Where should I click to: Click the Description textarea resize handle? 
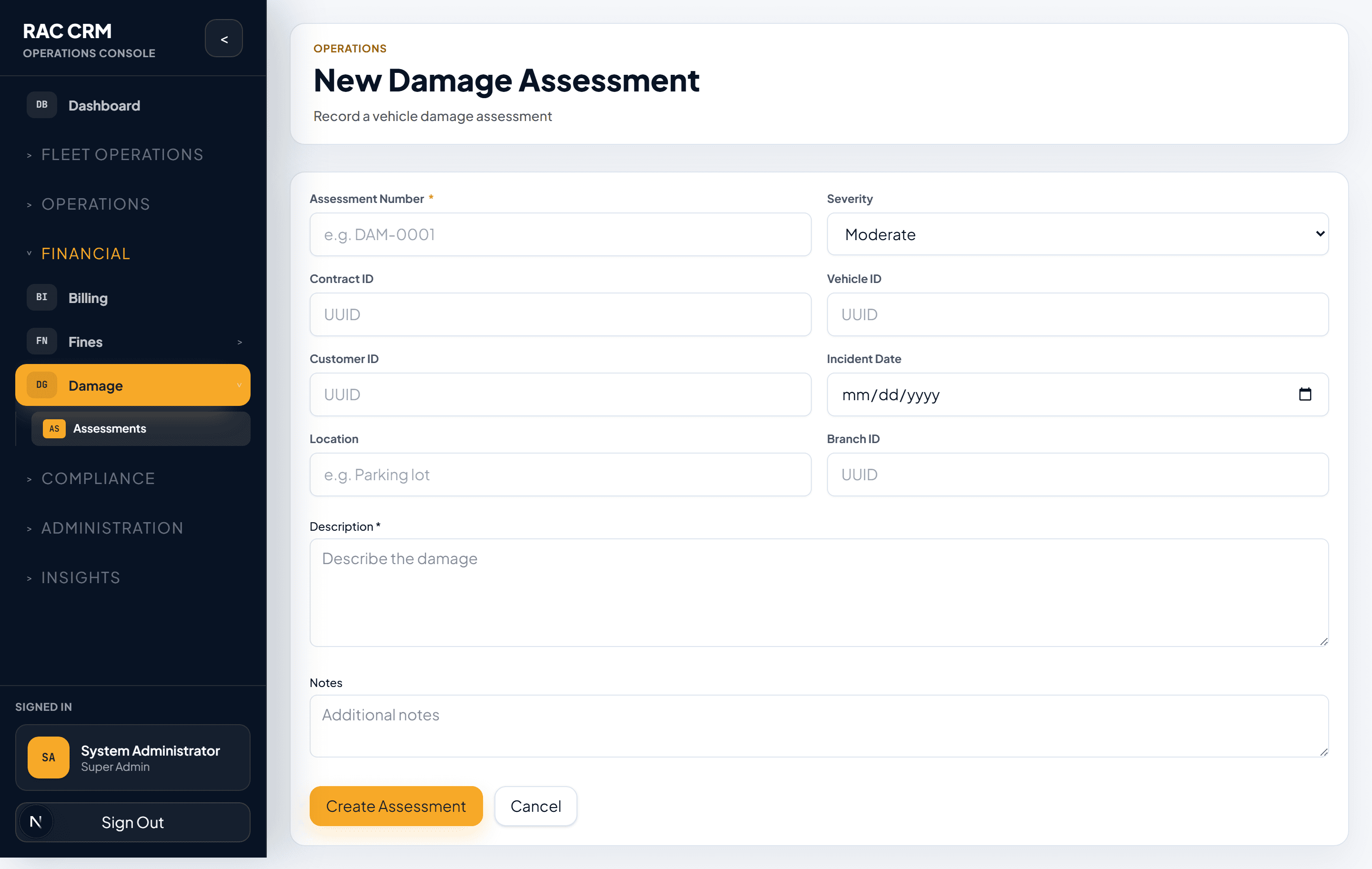pyautogui.click(x=1323, y=642)
